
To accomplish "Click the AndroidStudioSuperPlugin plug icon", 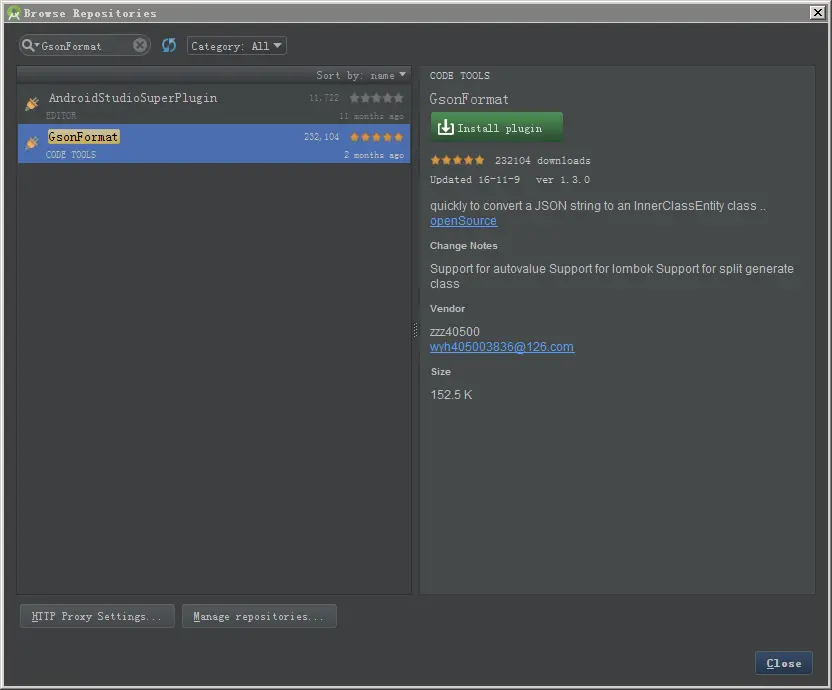I will [x=32, y=104].
